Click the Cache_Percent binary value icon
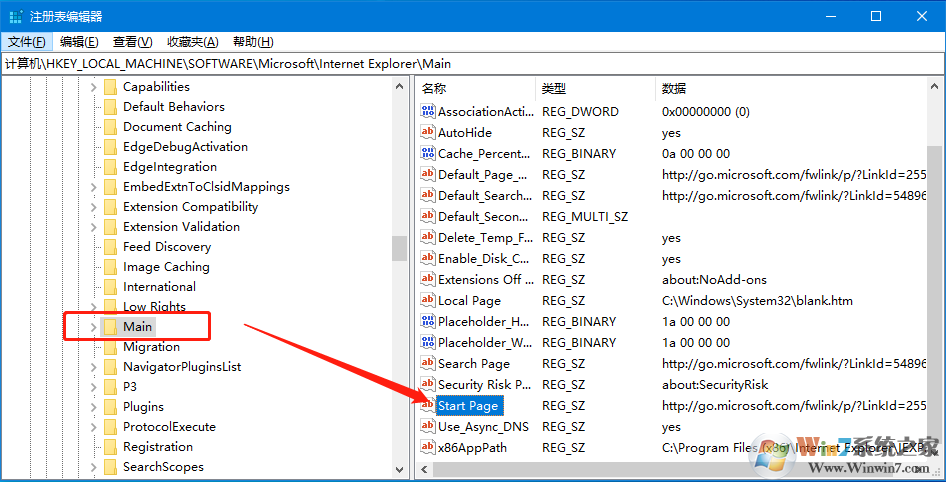Screen dimensions: 946x482 tap(428, 154)
